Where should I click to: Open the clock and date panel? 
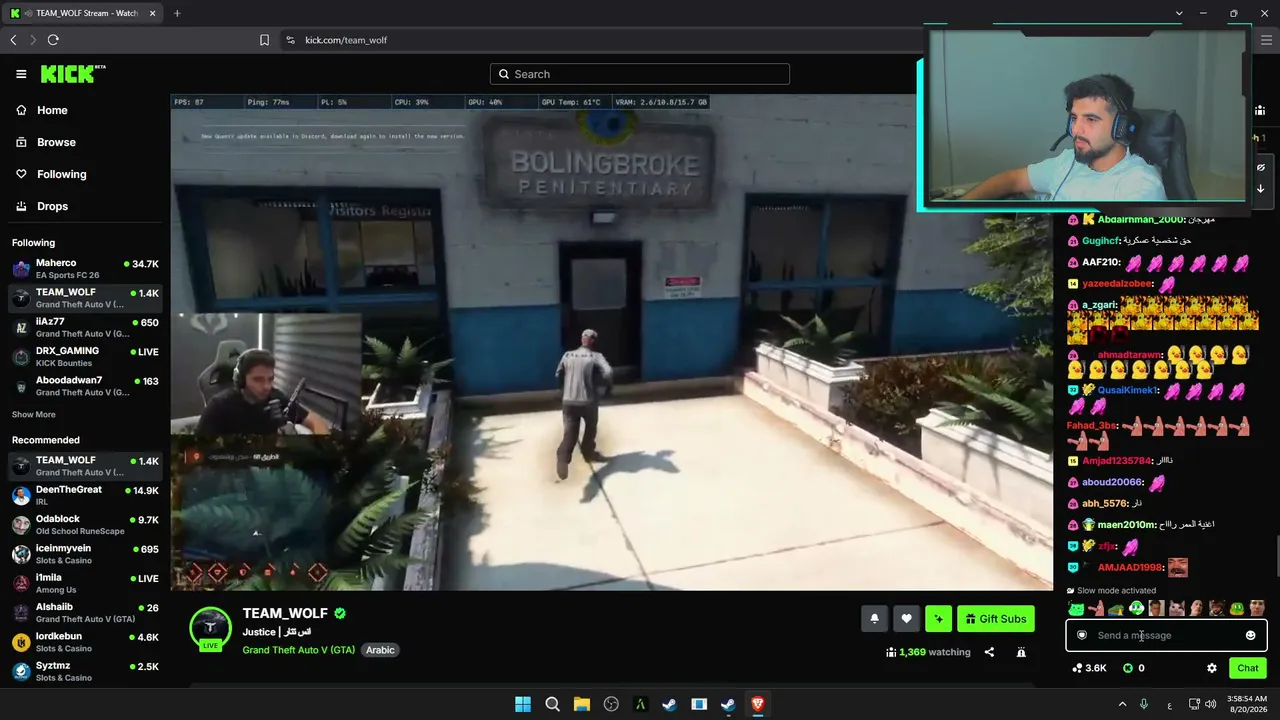1250,704
